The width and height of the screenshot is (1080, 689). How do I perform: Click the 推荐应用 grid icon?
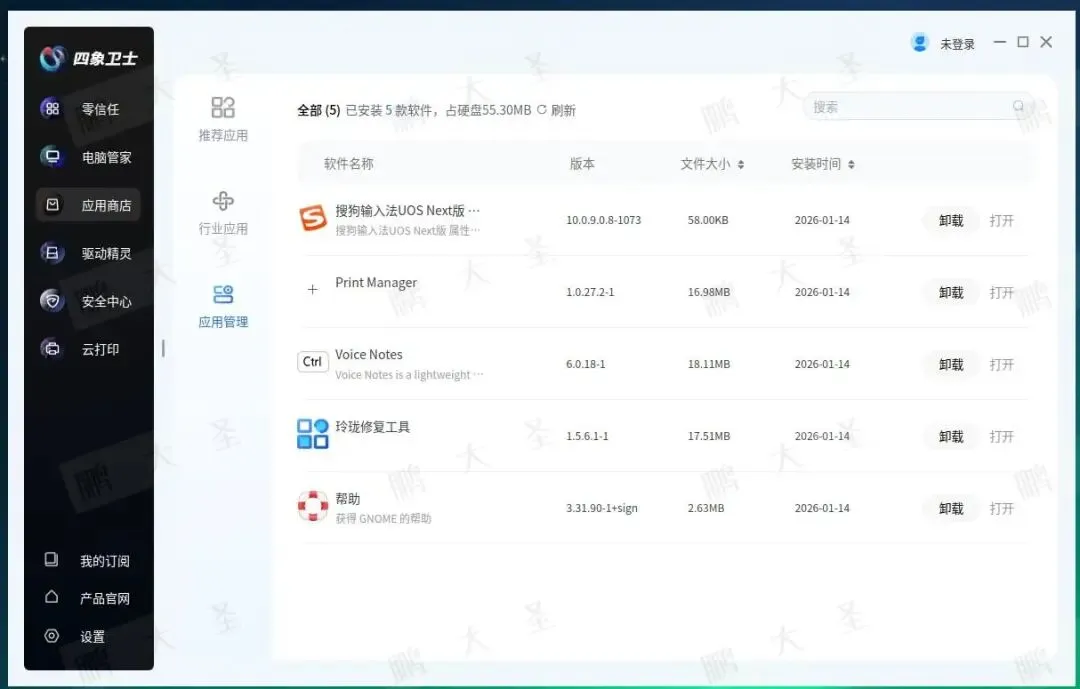coord(223,107)
